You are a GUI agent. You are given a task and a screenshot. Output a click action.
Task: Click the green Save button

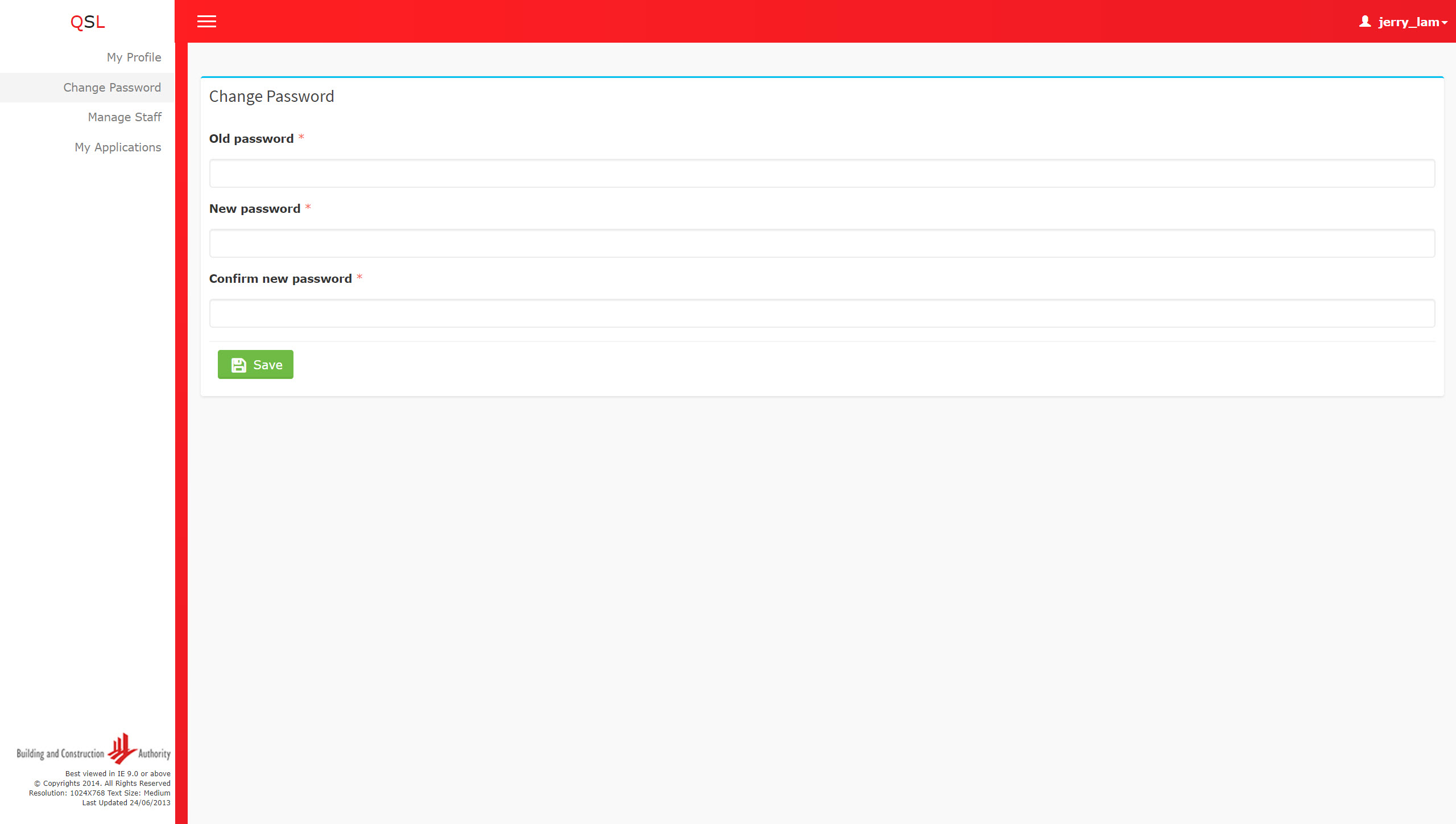coord(255,364)
